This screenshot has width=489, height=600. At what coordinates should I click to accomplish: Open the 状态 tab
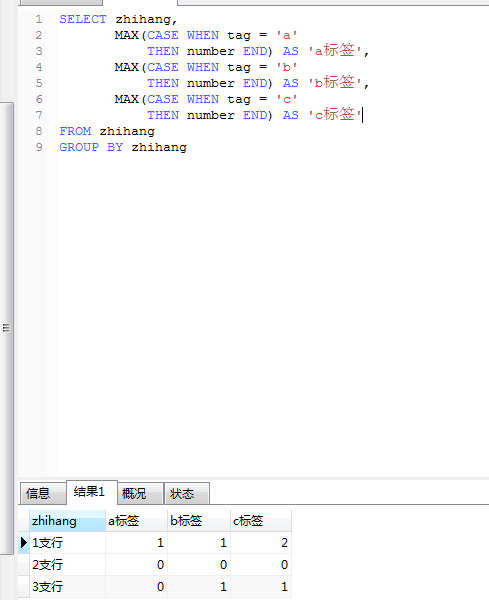pyautogui.click(x=187, y=493)
